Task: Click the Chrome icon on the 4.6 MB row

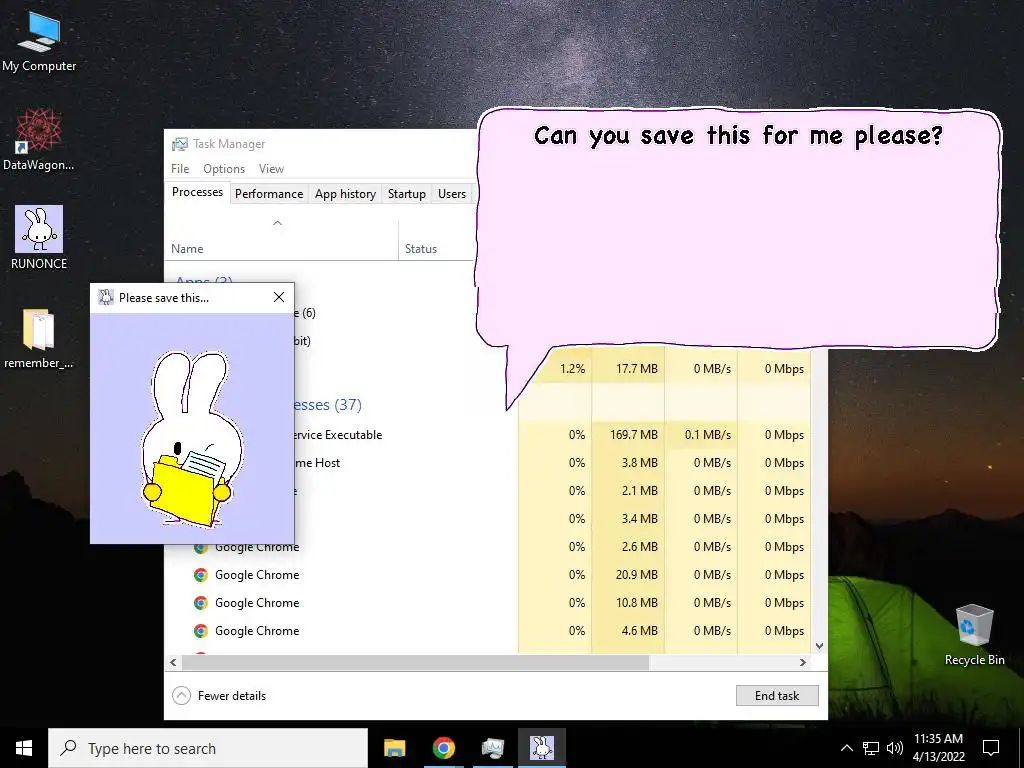Action: coord(200,631)
